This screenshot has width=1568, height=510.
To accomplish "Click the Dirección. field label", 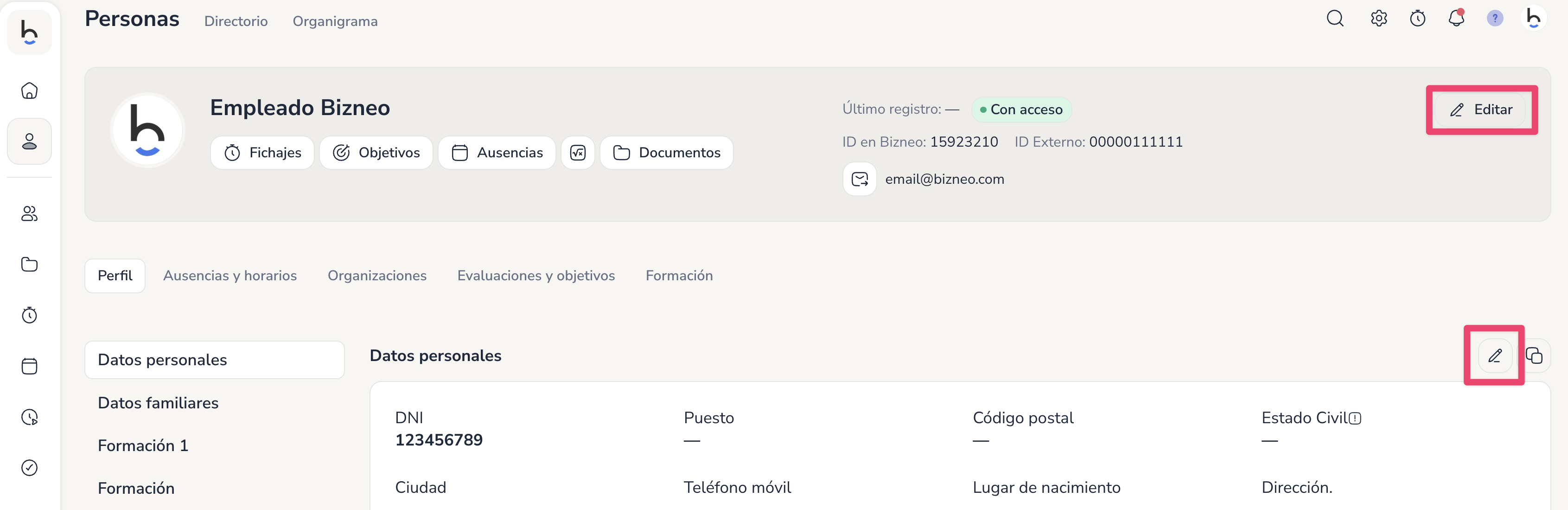I will [1296, 487].
